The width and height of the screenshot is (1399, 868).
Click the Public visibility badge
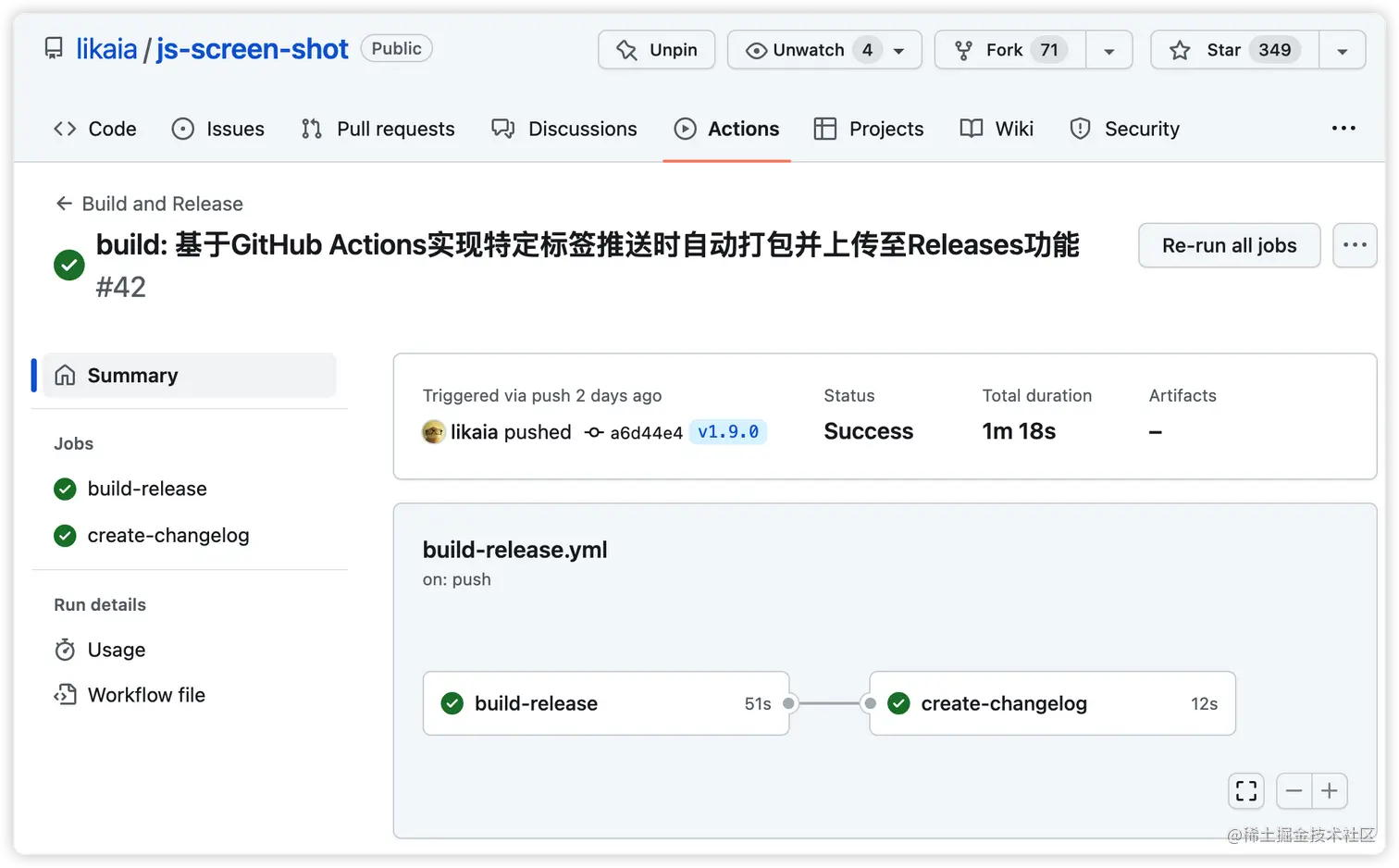[396, 48]
